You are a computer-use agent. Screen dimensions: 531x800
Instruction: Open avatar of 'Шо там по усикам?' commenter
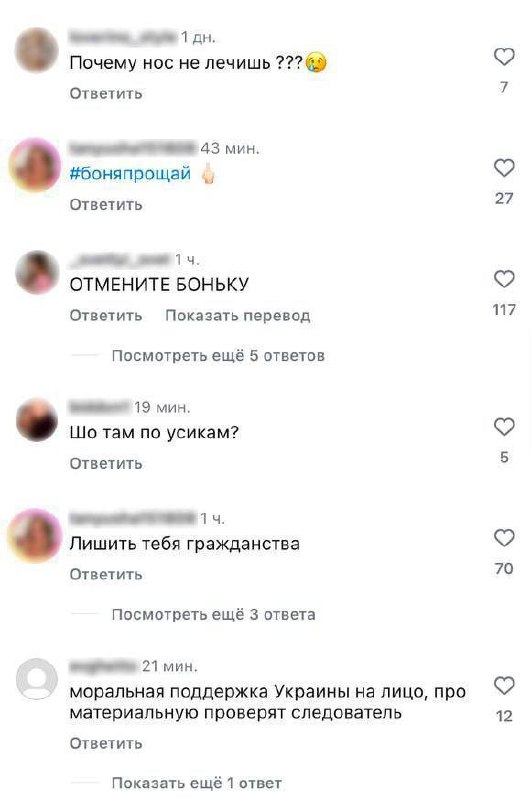(x=37, y=420)
